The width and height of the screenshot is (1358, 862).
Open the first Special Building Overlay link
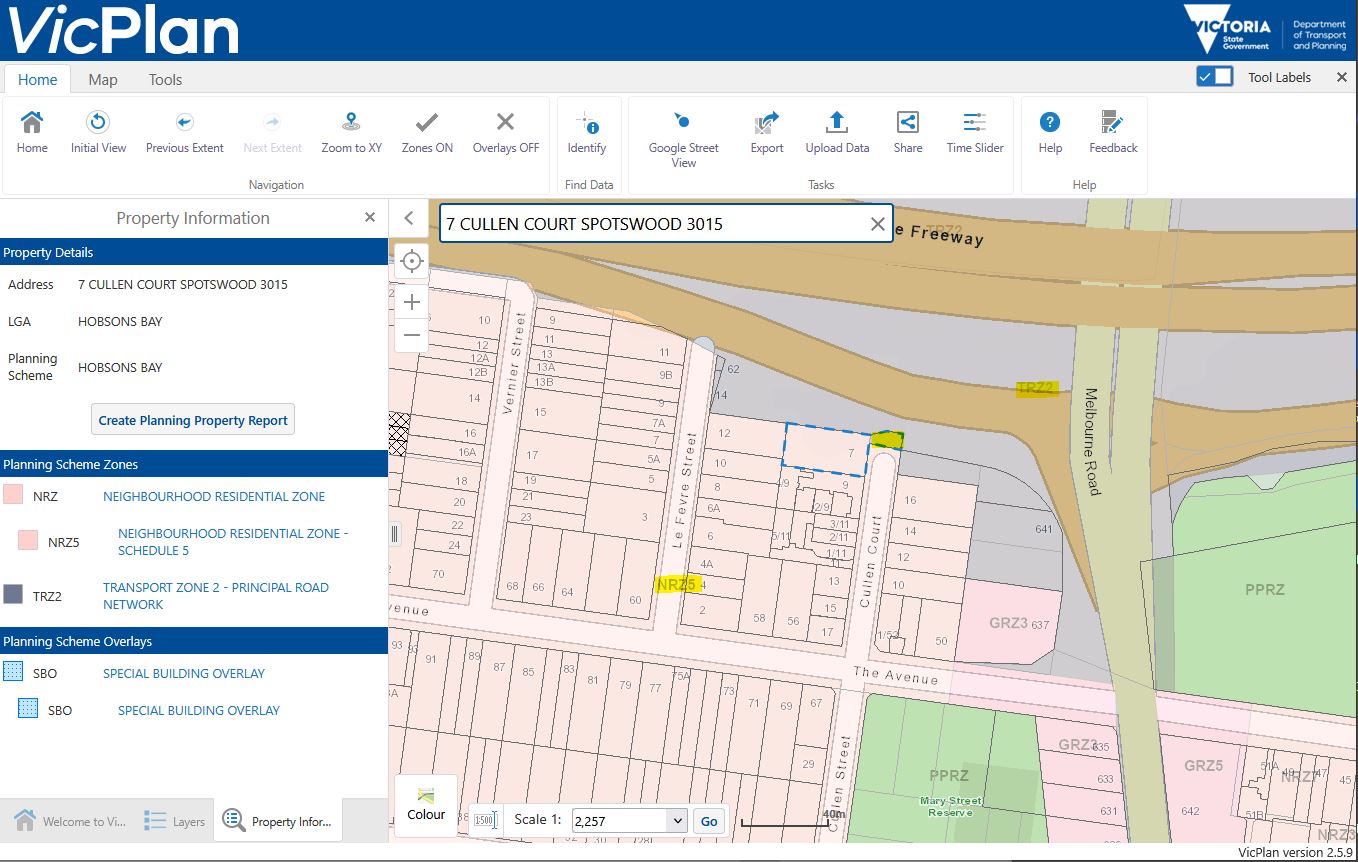(x=184, y=674)
